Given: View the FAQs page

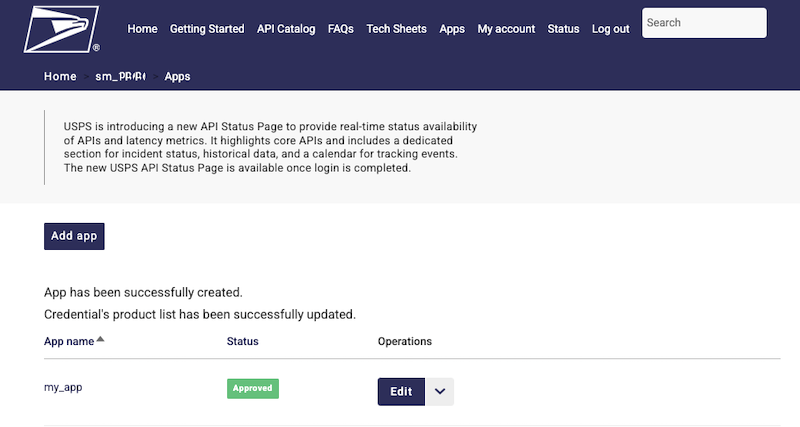Looking at the screenshot, I should [x=341, y=29].
